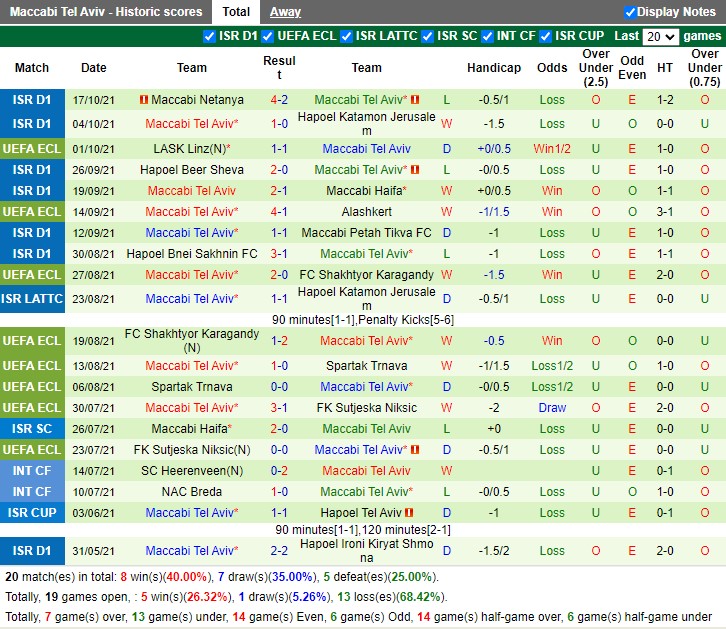Uncheck the UEFA ECL league filter
This screenshot has width=726, height=629.
tap(268, 36)
